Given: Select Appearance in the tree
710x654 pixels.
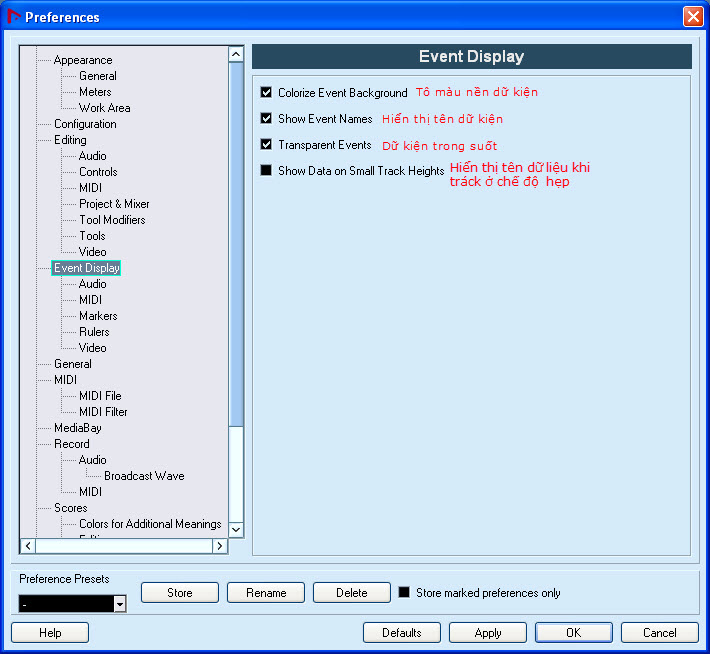Looking at the screenshot, I should tap(83, 60).
